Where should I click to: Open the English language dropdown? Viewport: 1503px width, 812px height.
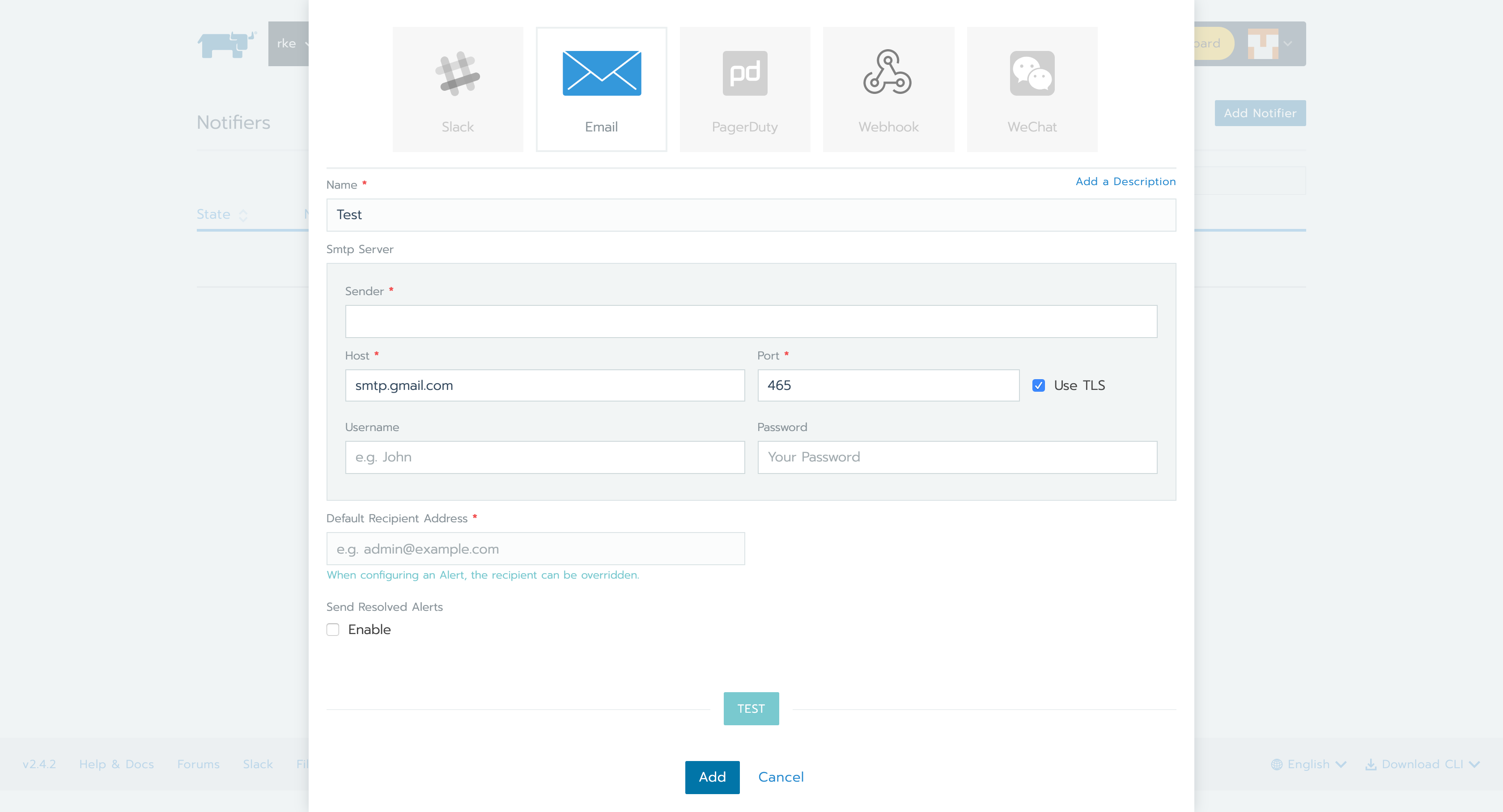1309,764
